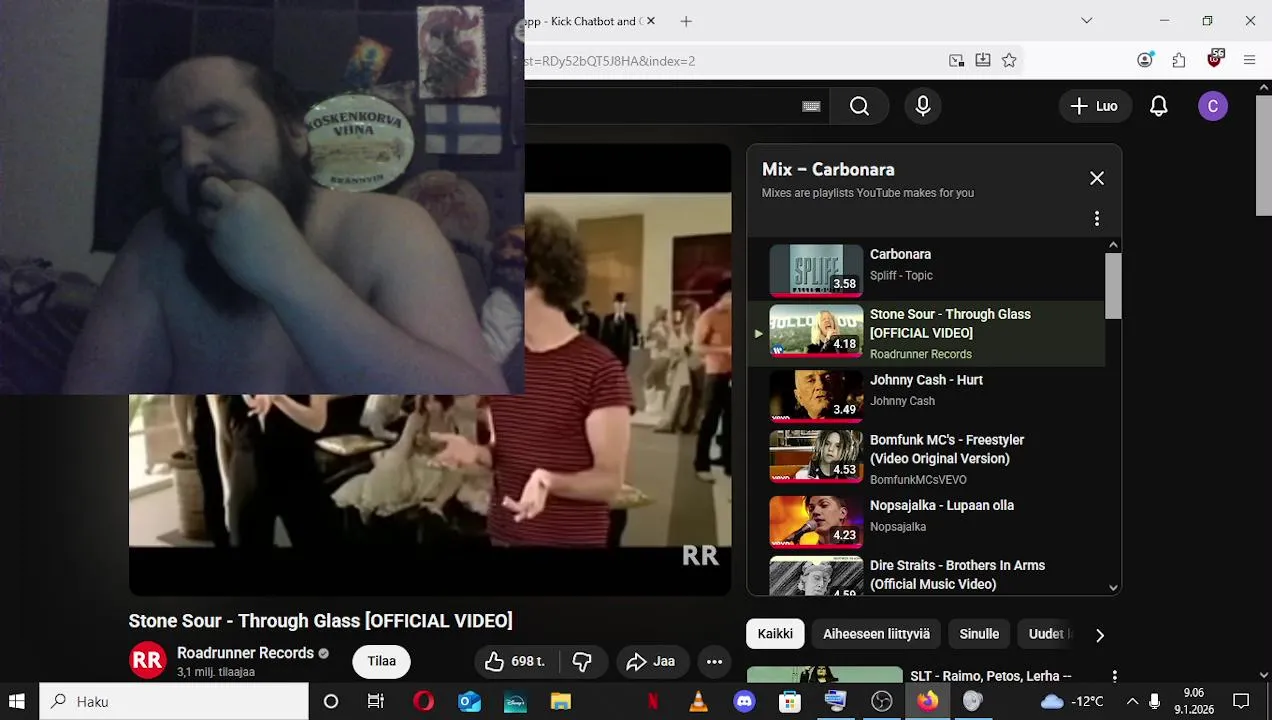The height and width of the screenshot is (720, 1272).
Task: Open Discord from the taskbar
Action: click(744, 701)
